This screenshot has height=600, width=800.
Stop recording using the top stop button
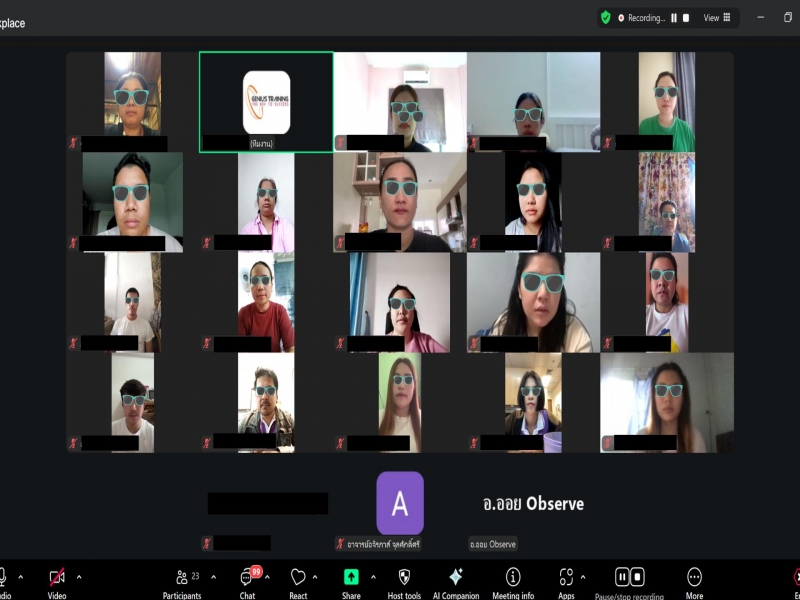[687, 17]
